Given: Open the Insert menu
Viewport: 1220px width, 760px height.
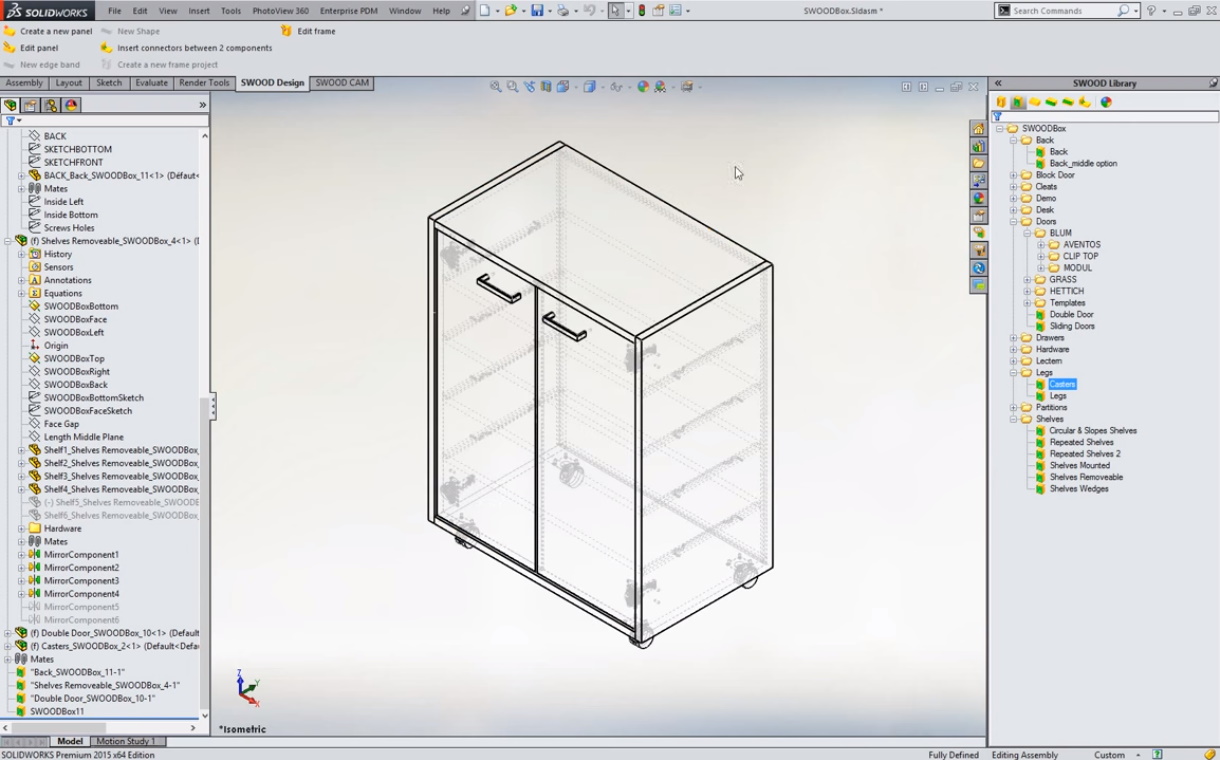Looking at the screenshot, I should (x=199, y=11).
